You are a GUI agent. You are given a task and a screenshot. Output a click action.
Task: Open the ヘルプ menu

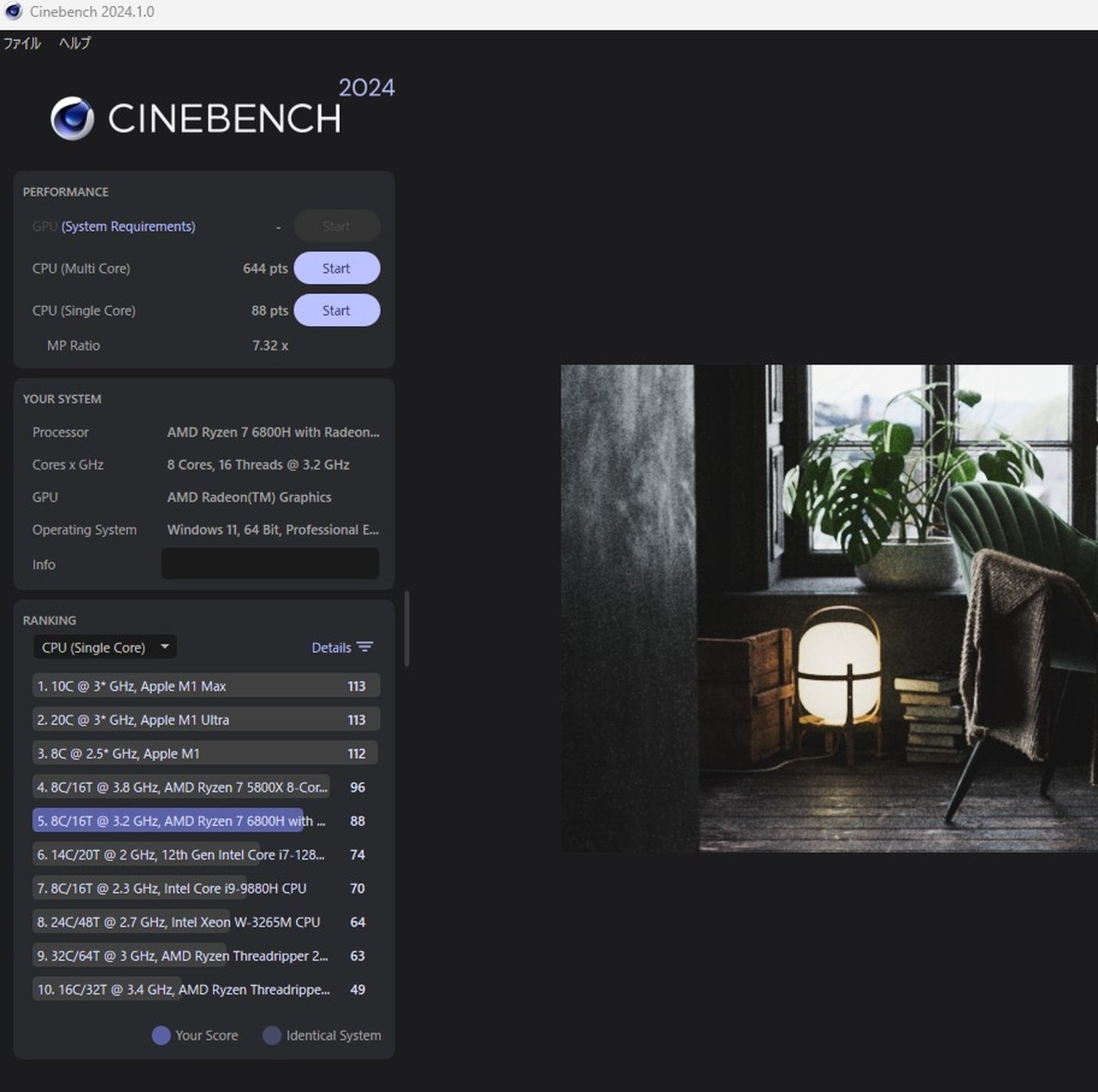coord(75,43)
